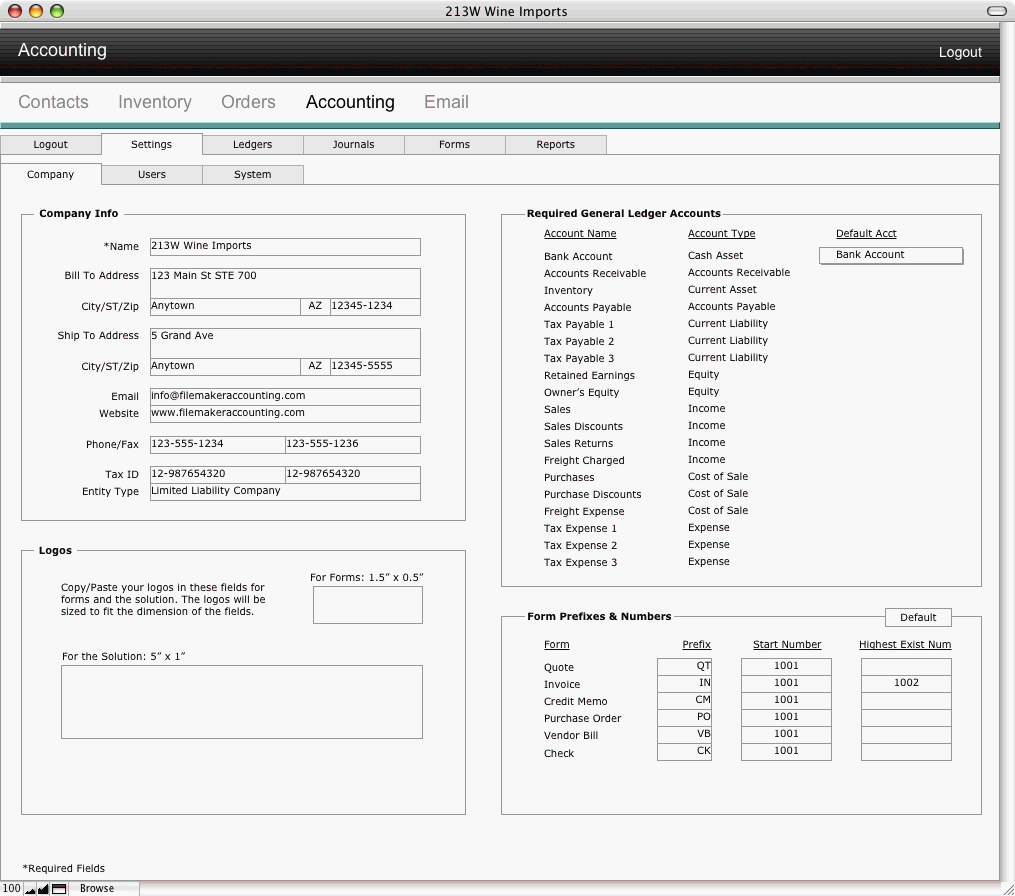Click the Bill To state AZ field

(315, 306)
